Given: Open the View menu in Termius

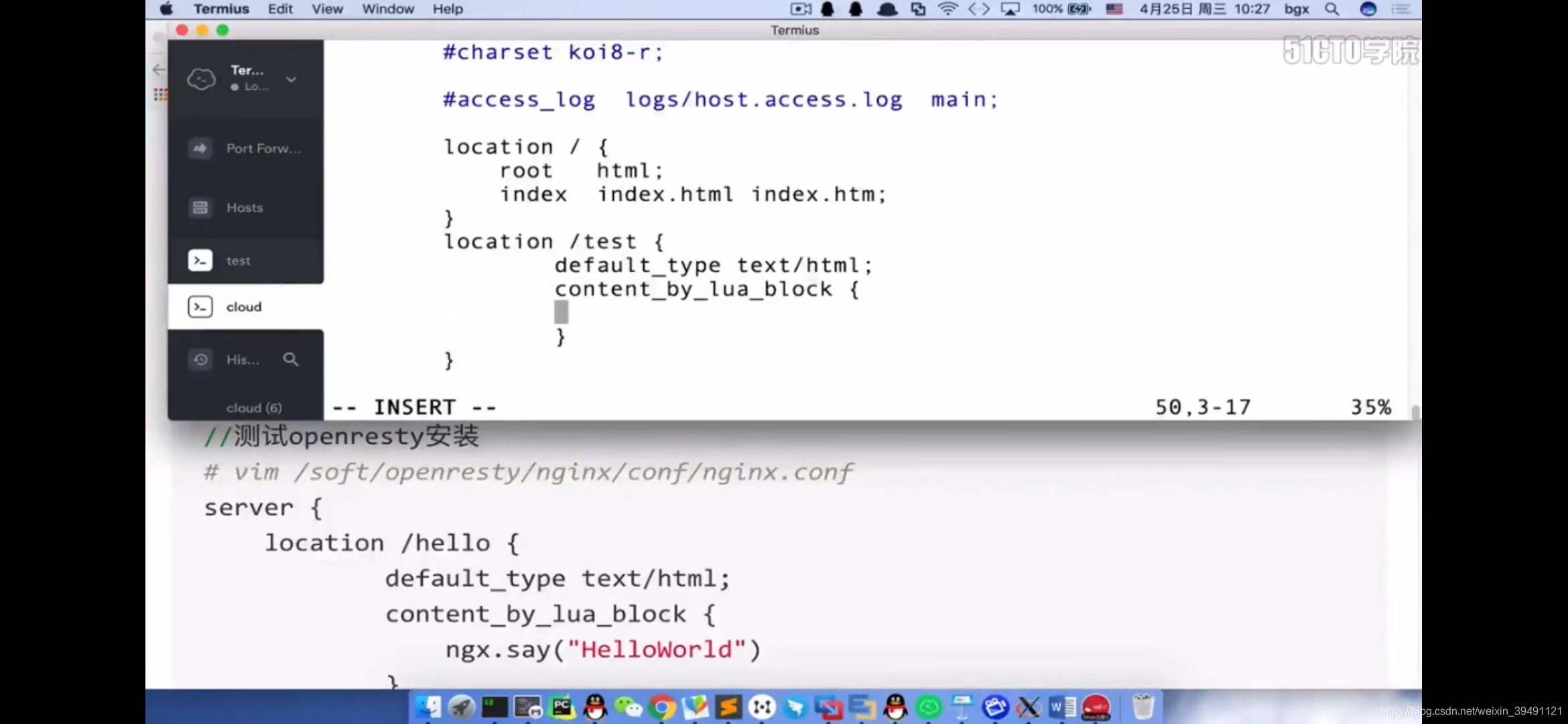Looking at the screenshot, I should coord(327,9).
